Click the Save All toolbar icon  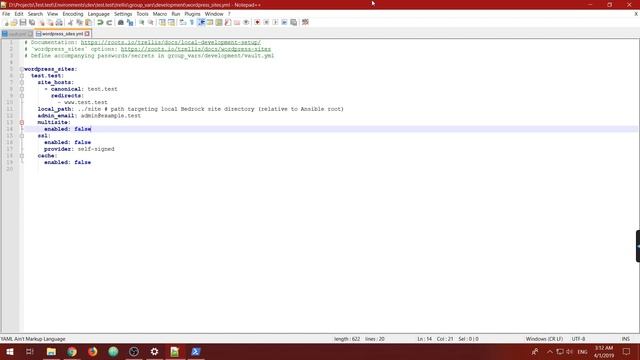pos(32,22)
